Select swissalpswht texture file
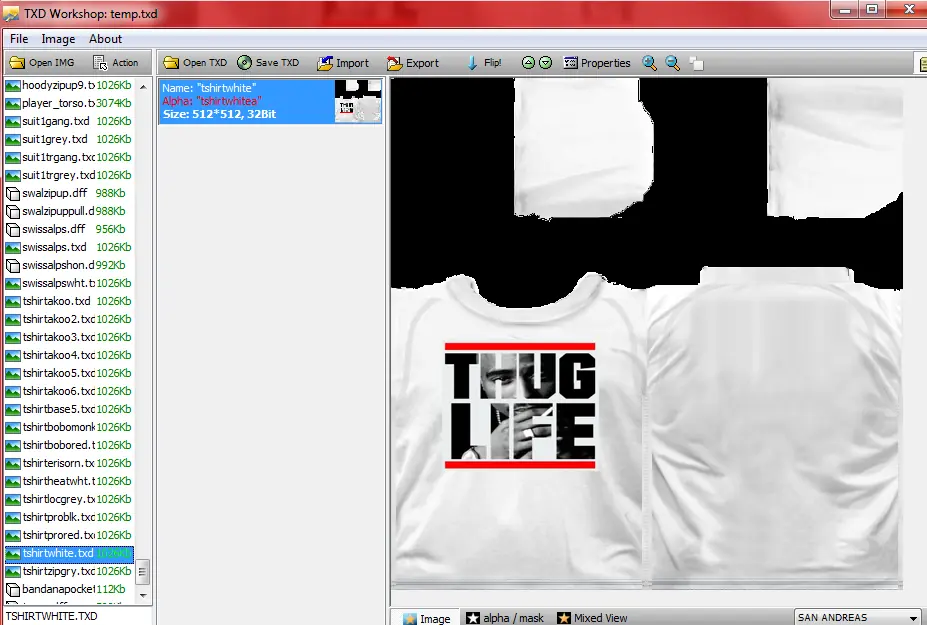This screenshot has width=927, height=625. (x=69, y=283)
